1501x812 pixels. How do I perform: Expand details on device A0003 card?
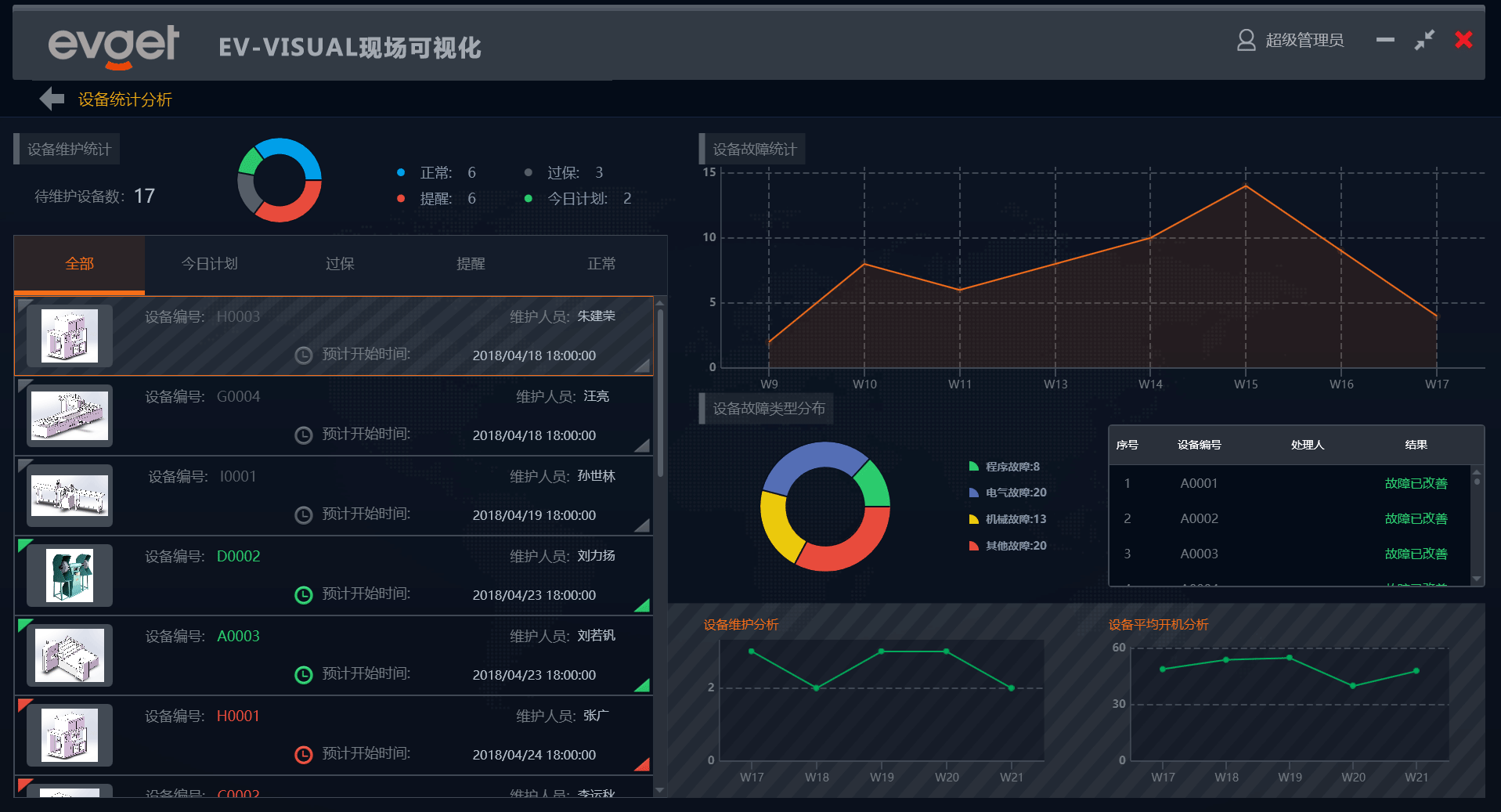click(x=642, y=685)
